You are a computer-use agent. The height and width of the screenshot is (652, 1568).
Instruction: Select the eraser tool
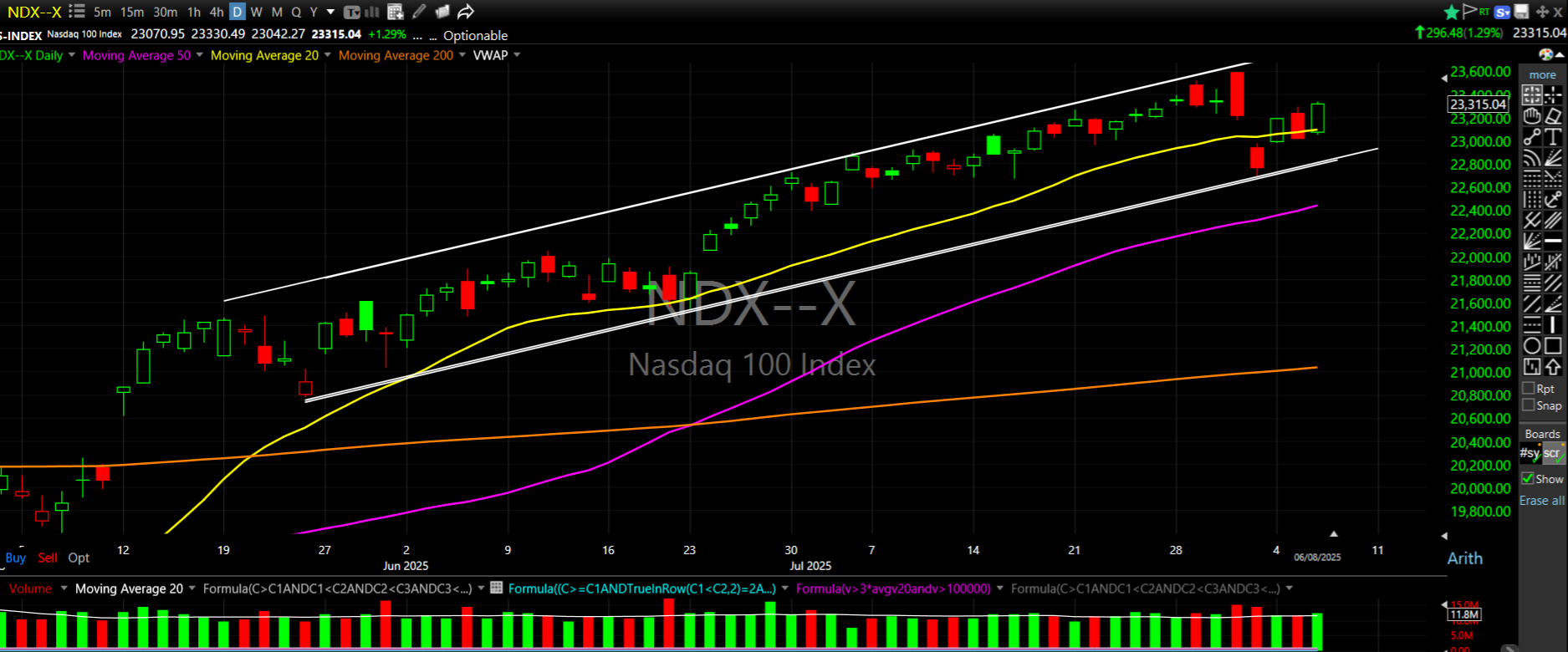pyautogui.click(x=1553, y=115)
